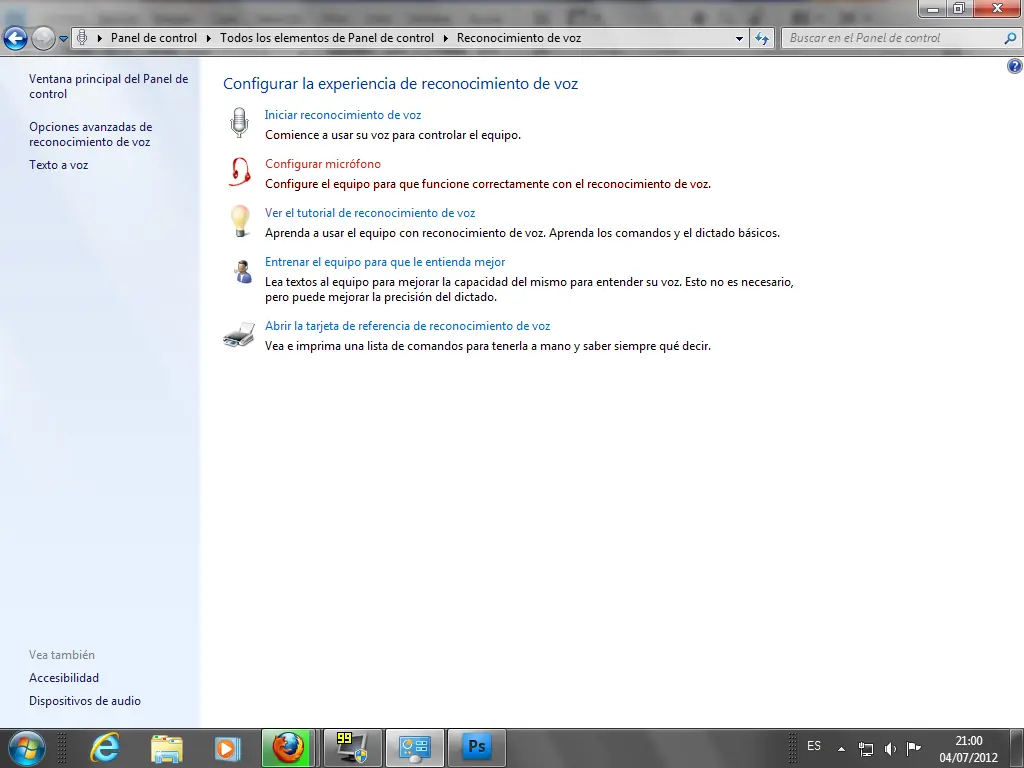Open the Windows Start menu

pyautogui.click(x=26, y=748)
